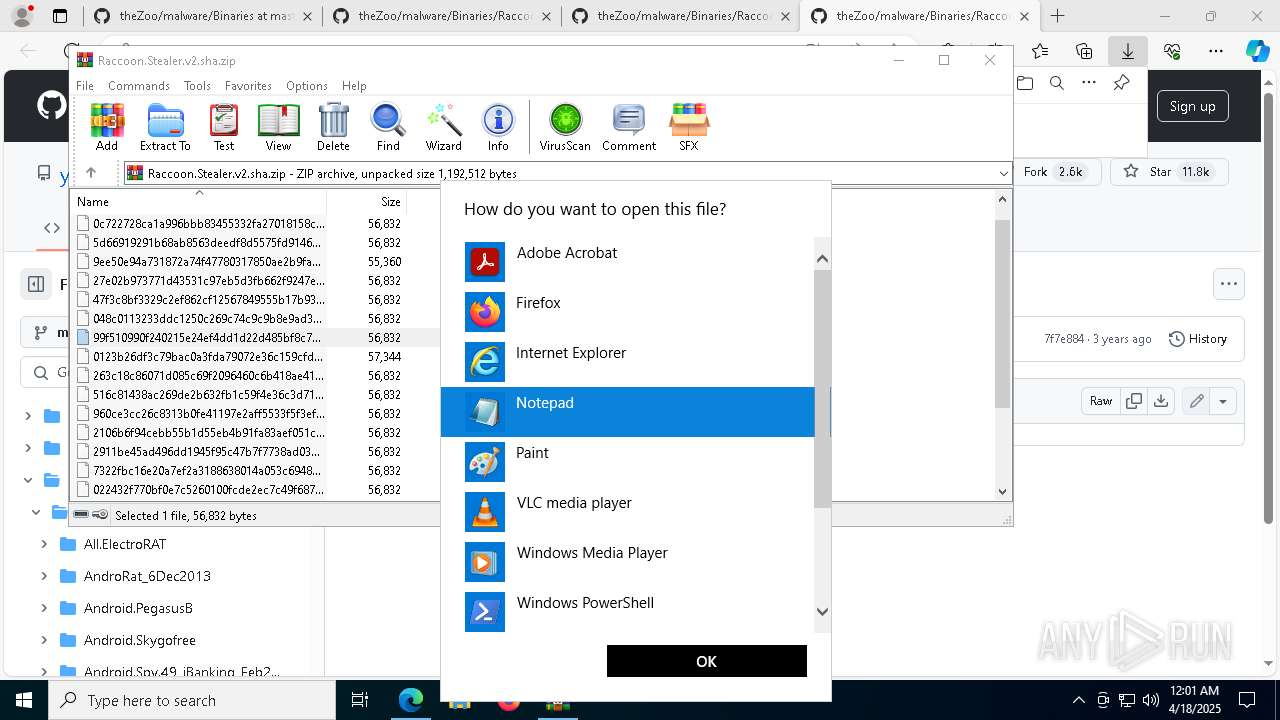
Task: Open the View file tool
Action: coord(278,127)
